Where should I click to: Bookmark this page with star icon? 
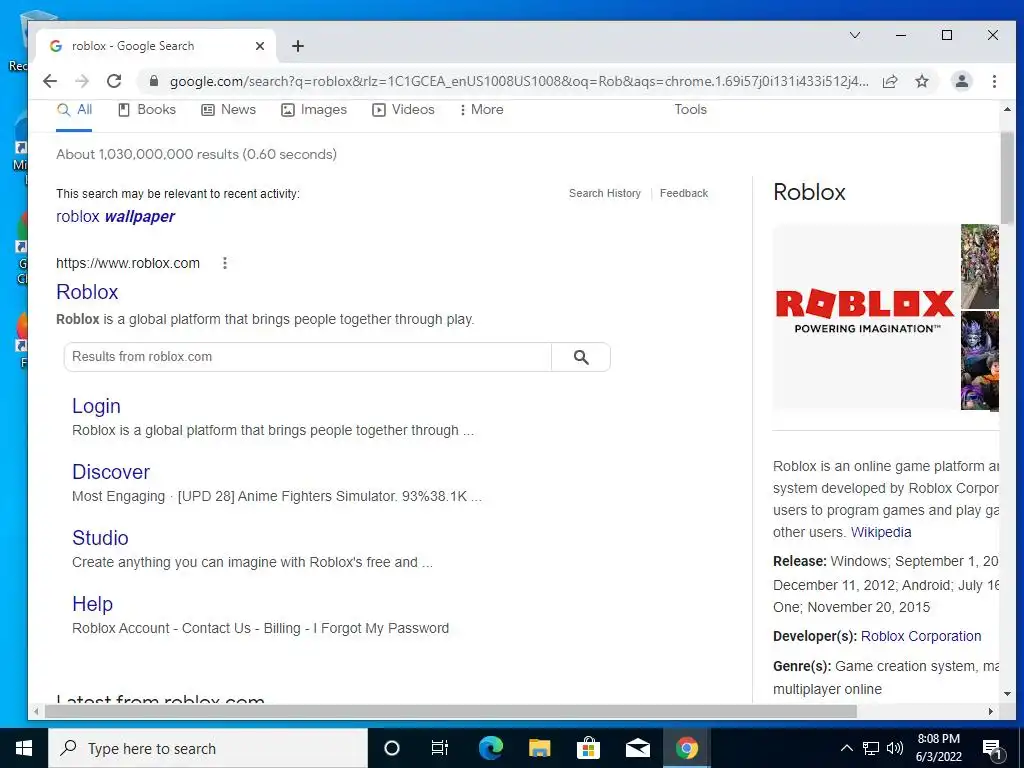coord(921,81)
